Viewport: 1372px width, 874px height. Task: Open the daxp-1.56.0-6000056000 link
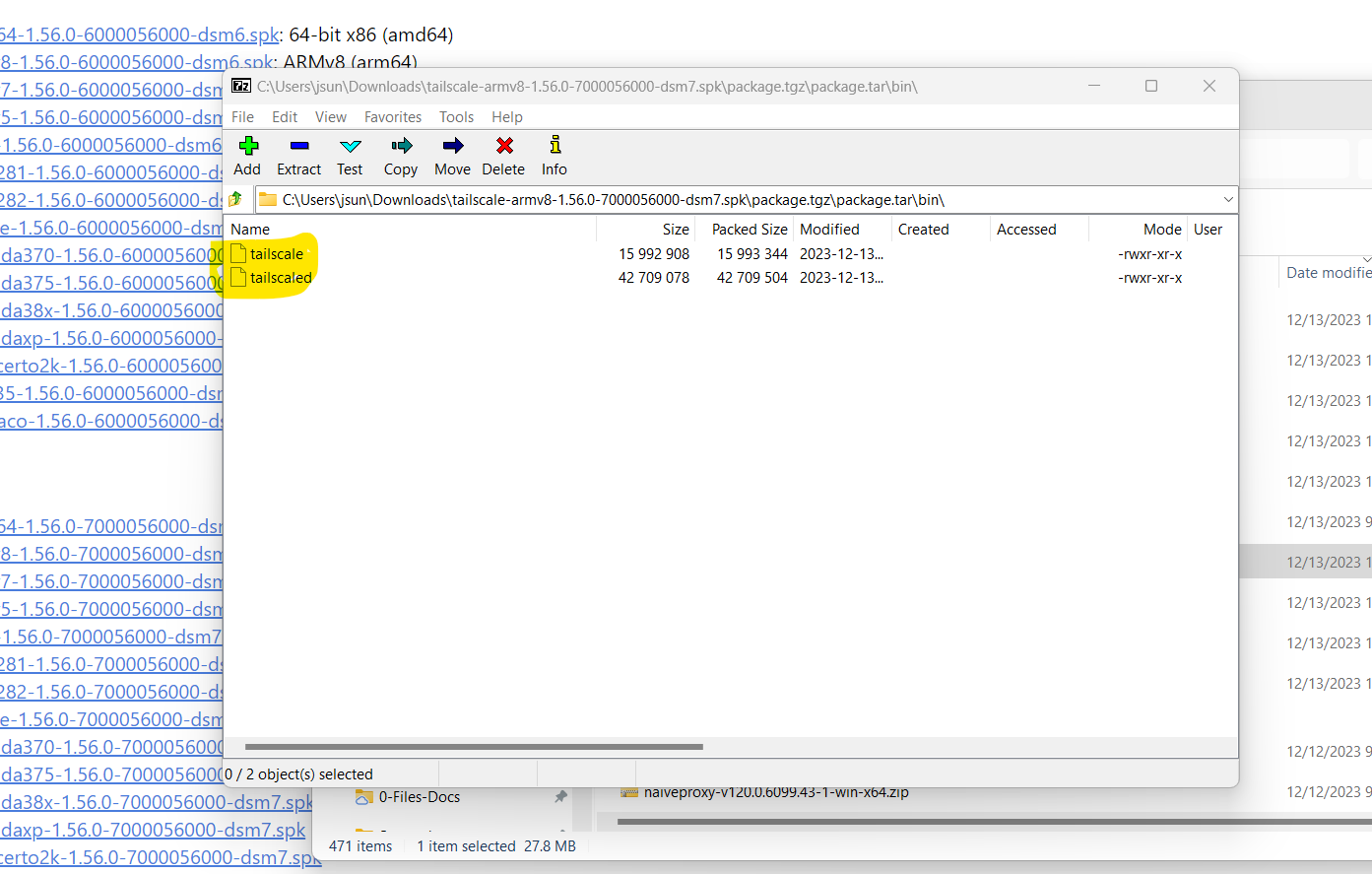(x=111, y=338)
